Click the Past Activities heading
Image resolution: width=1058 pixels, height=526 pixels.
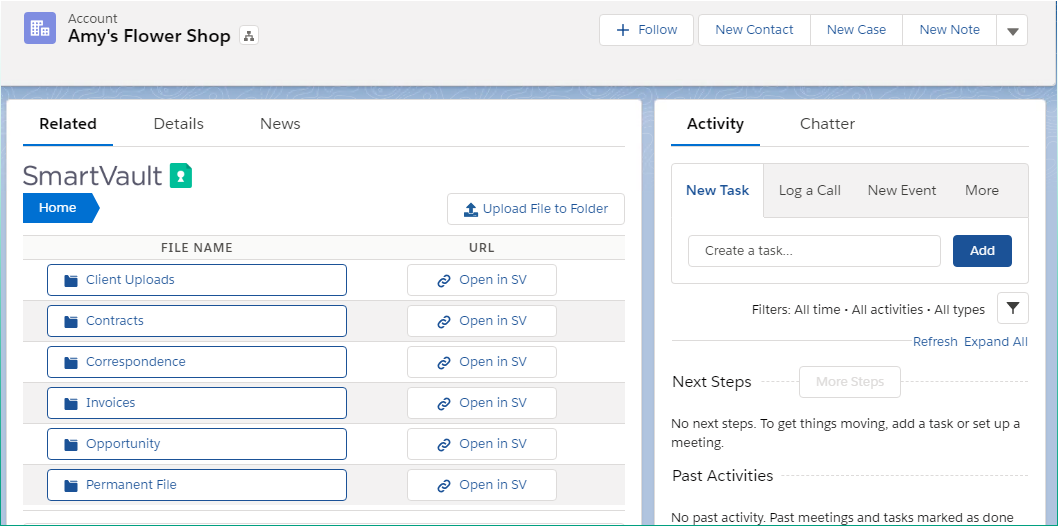click(x=723, y=475)
